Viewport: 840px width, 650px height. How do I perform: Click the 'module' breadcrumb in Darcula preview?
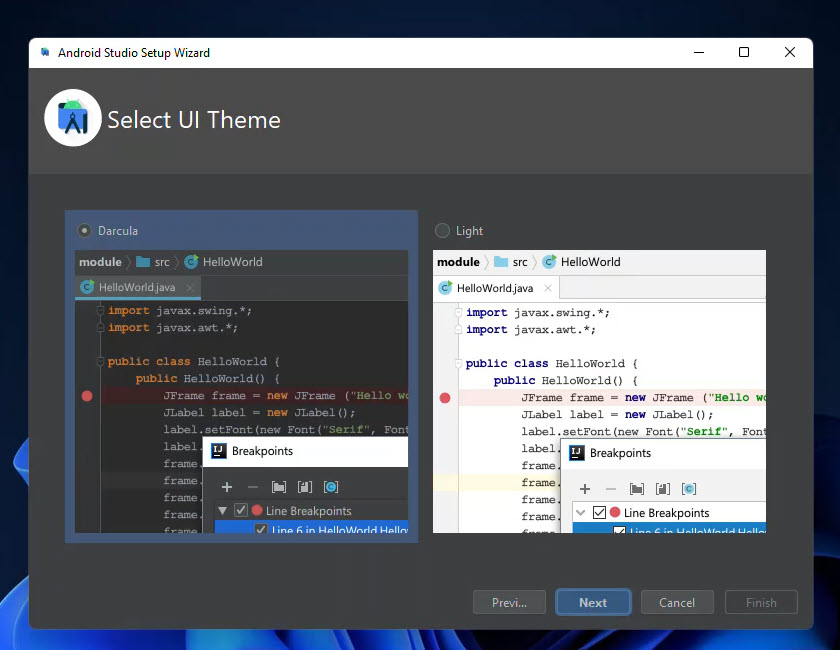tap(100, 262)
